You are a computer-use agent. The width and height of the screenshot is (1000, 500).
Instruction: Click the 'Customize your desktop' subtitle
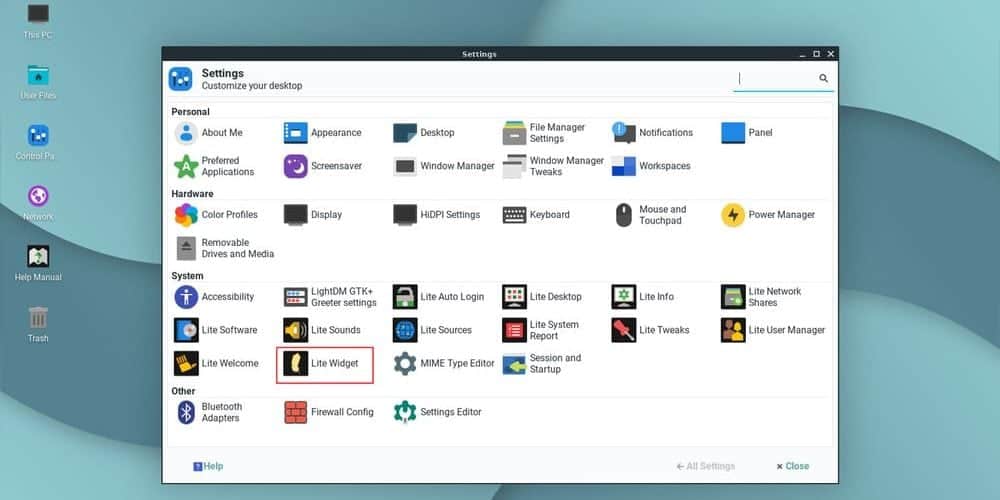tap(252, 85)
